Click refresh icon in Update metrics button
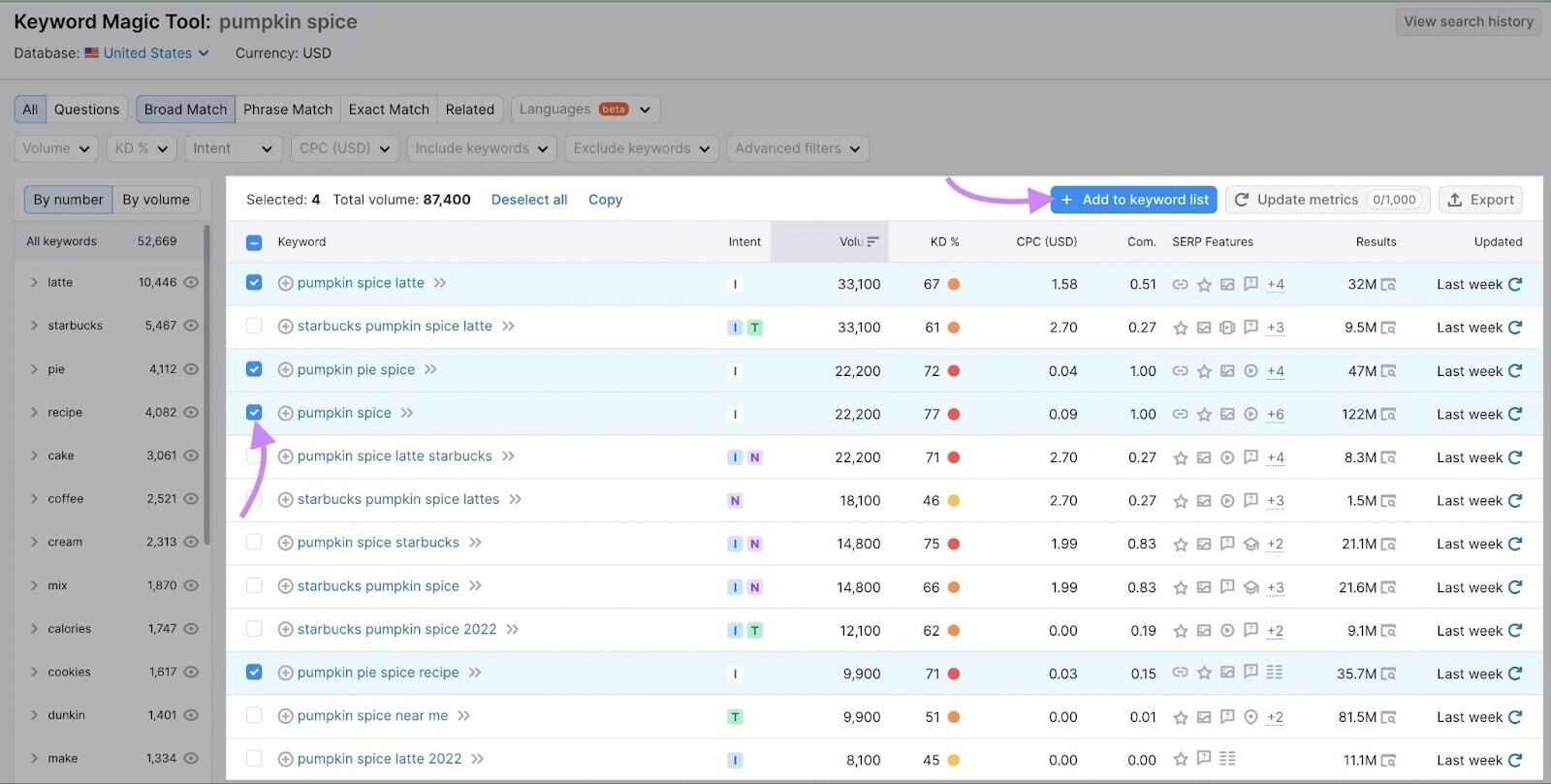 [x=1241, y=200]
